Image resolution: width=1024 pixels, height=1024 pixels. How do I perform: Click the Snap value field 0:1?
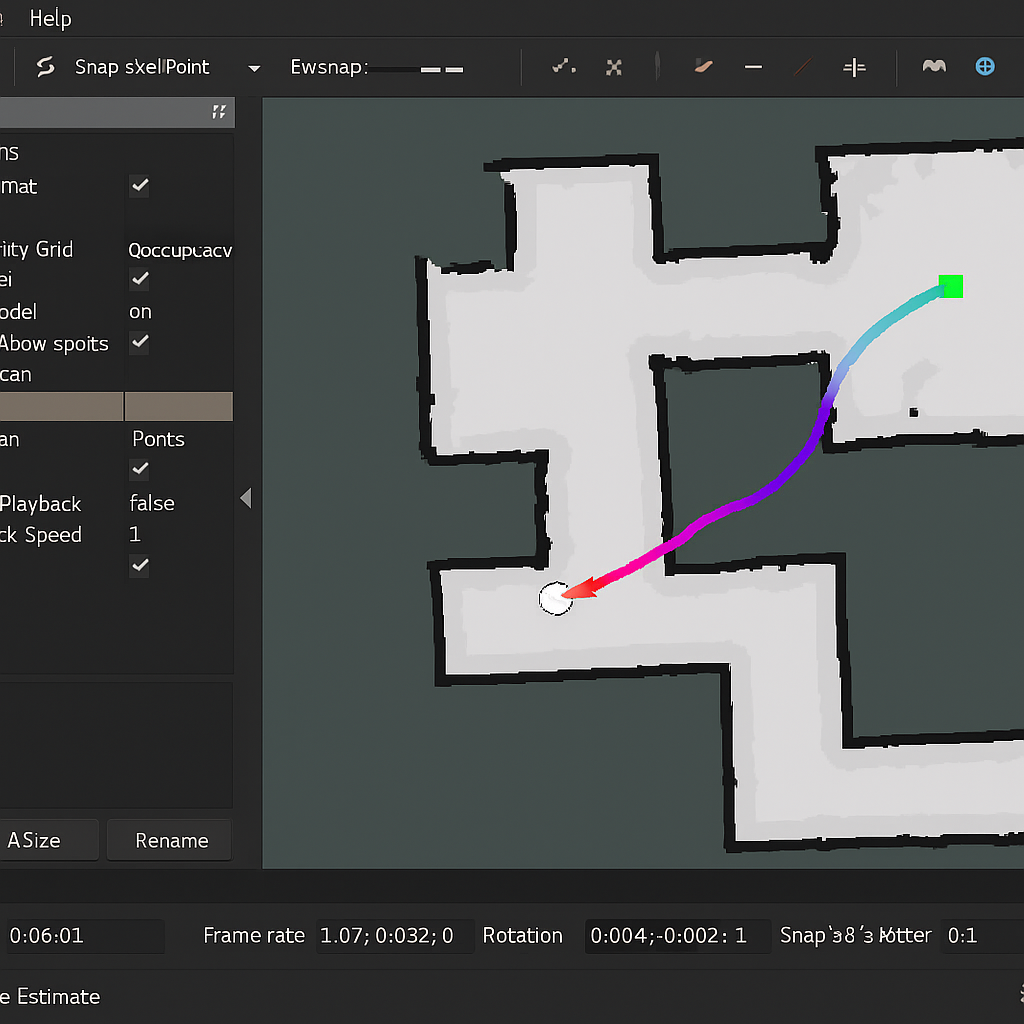click(982, 936)
